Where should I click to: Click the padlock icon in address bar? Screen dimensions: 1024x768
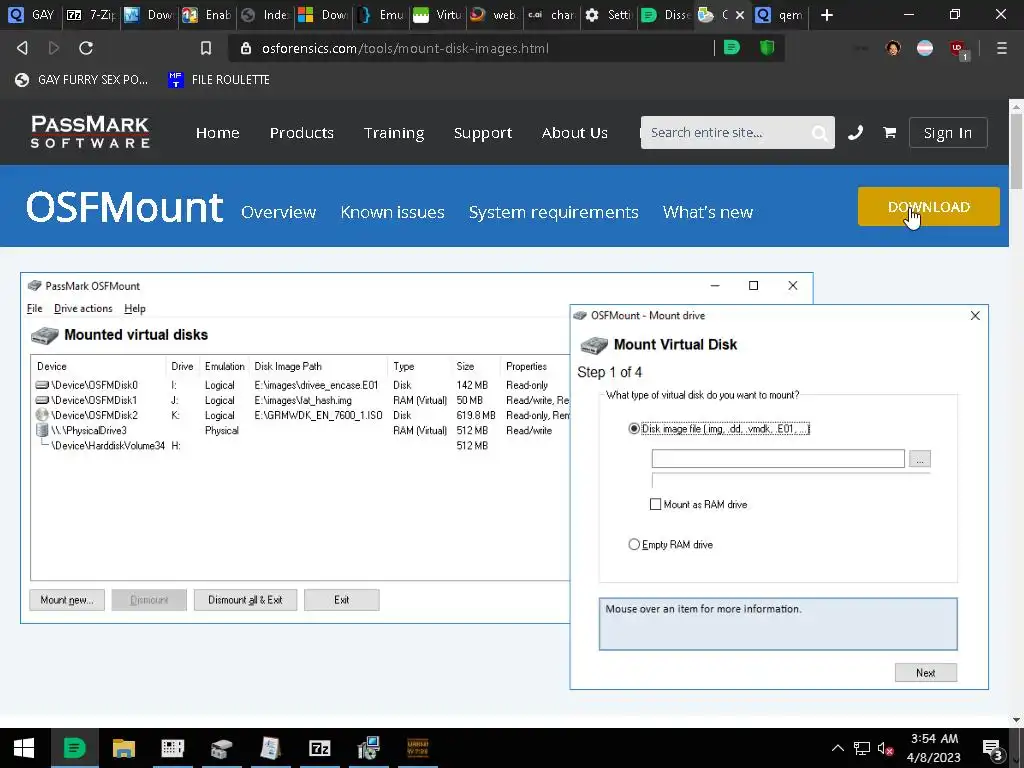(246, 48)
